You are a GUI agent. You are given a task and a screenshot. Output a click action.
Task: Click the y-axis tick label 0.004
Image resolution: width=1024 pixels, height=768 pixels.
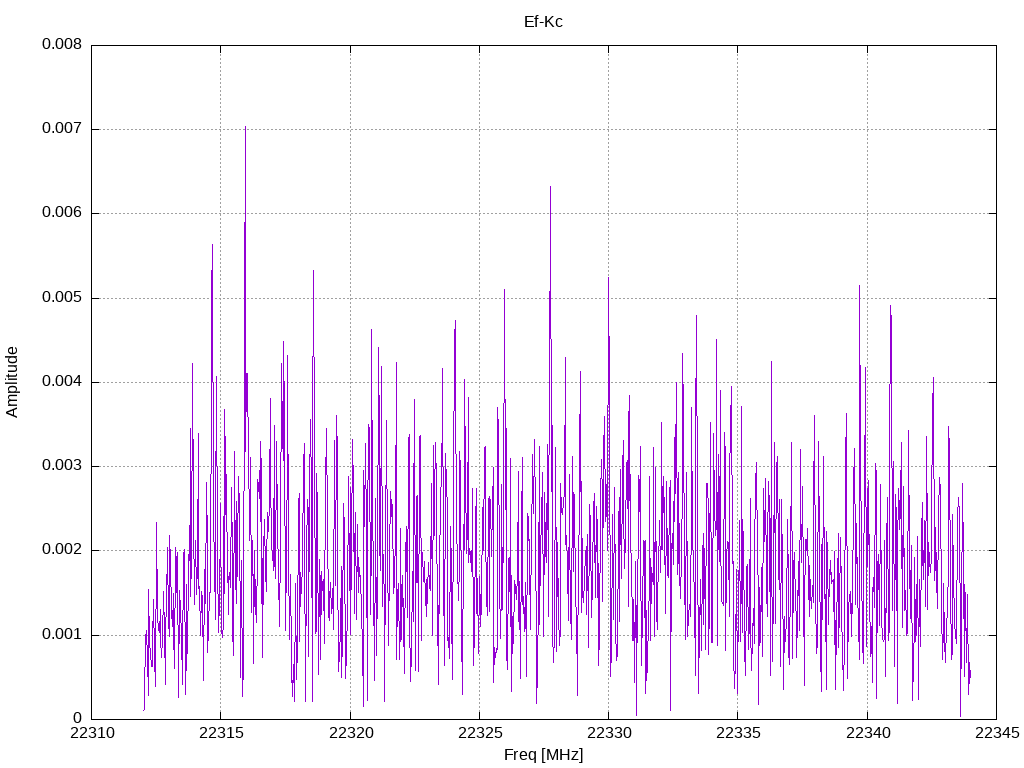coord(62,381)
